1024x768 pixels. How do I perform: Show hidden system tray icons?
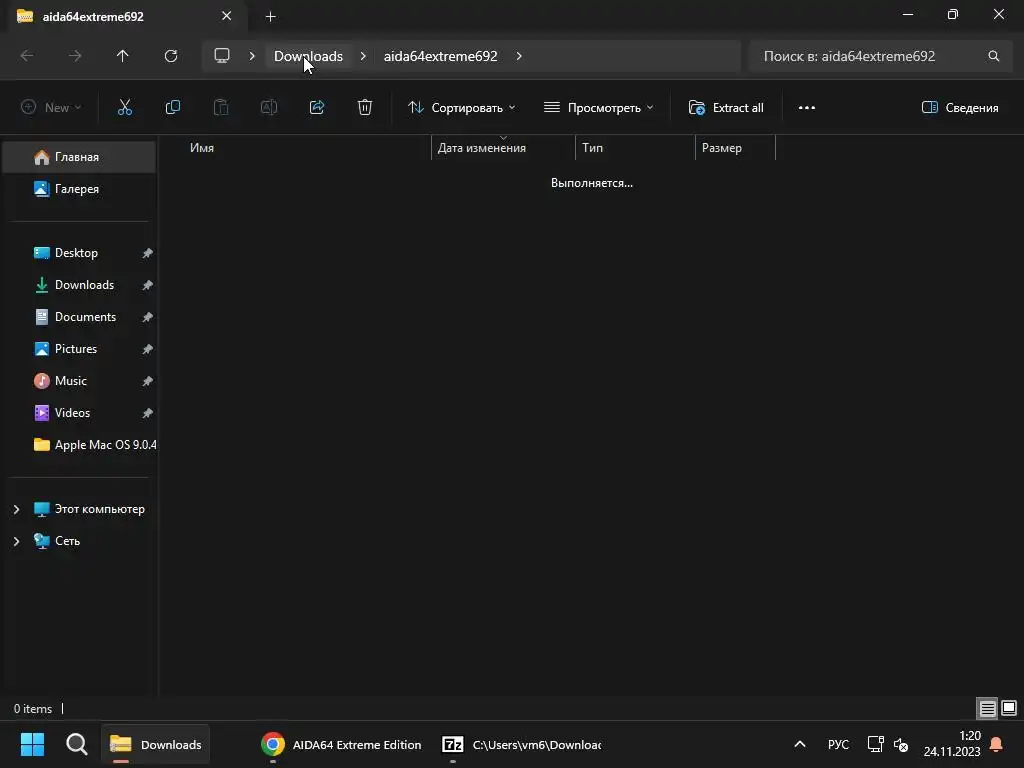pos(799,744)
